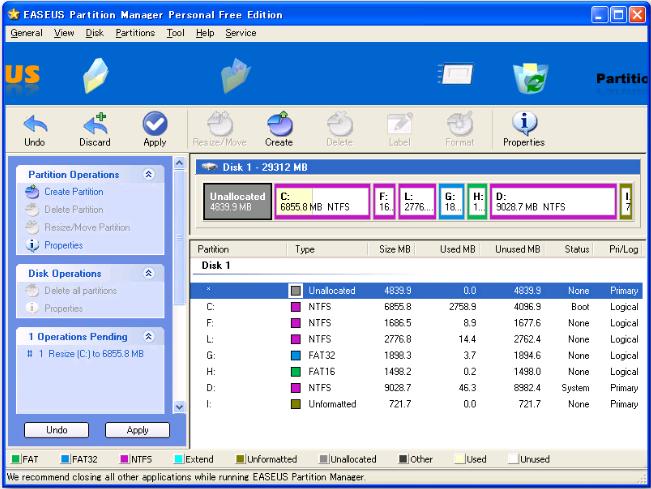Screen dimensions: 651x489
Task: Click the crystal icon in the banner
Action: coord(96,76)
